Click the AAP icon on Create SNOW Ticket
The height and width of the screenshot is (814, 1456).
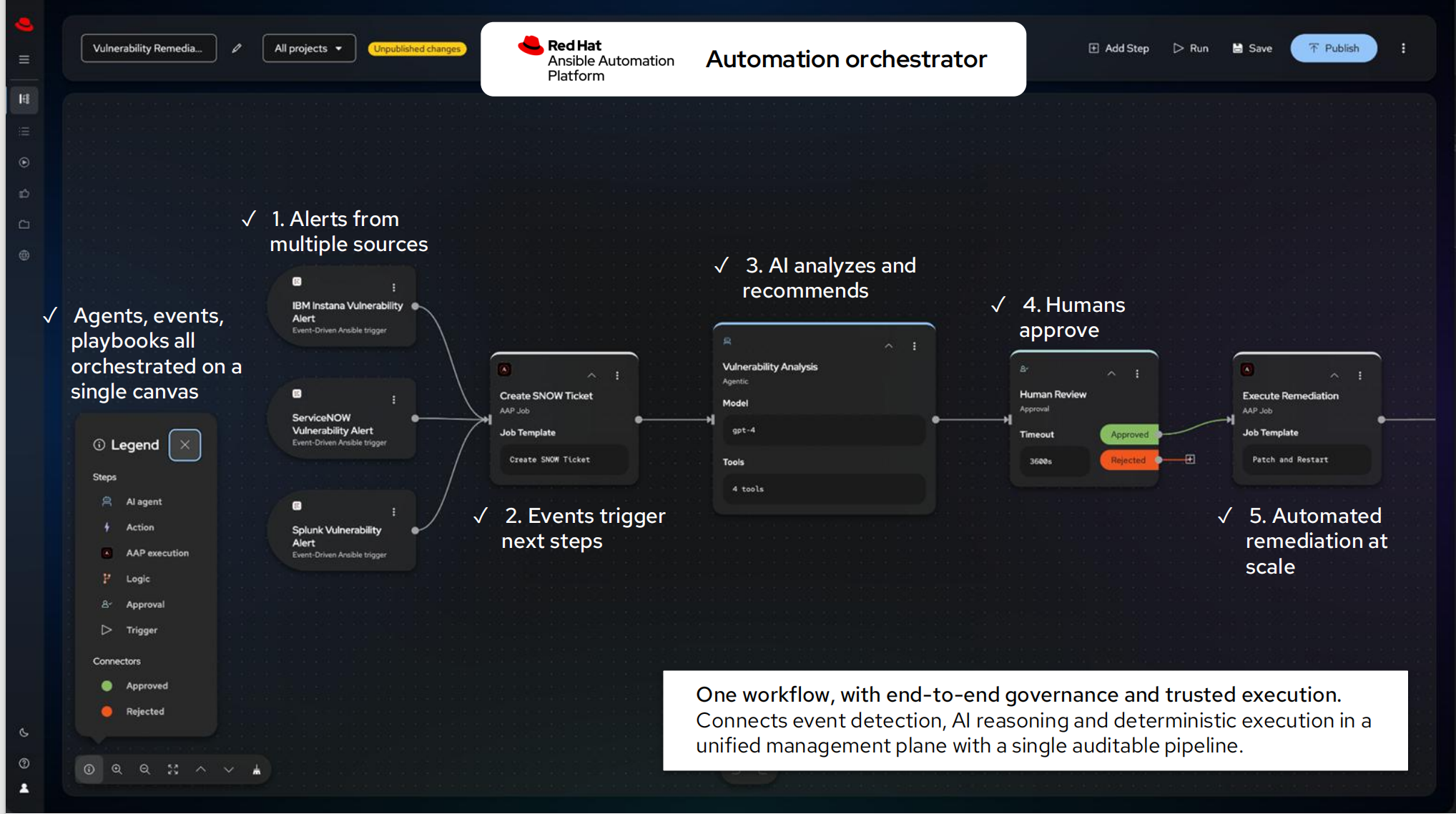(505, 370)
